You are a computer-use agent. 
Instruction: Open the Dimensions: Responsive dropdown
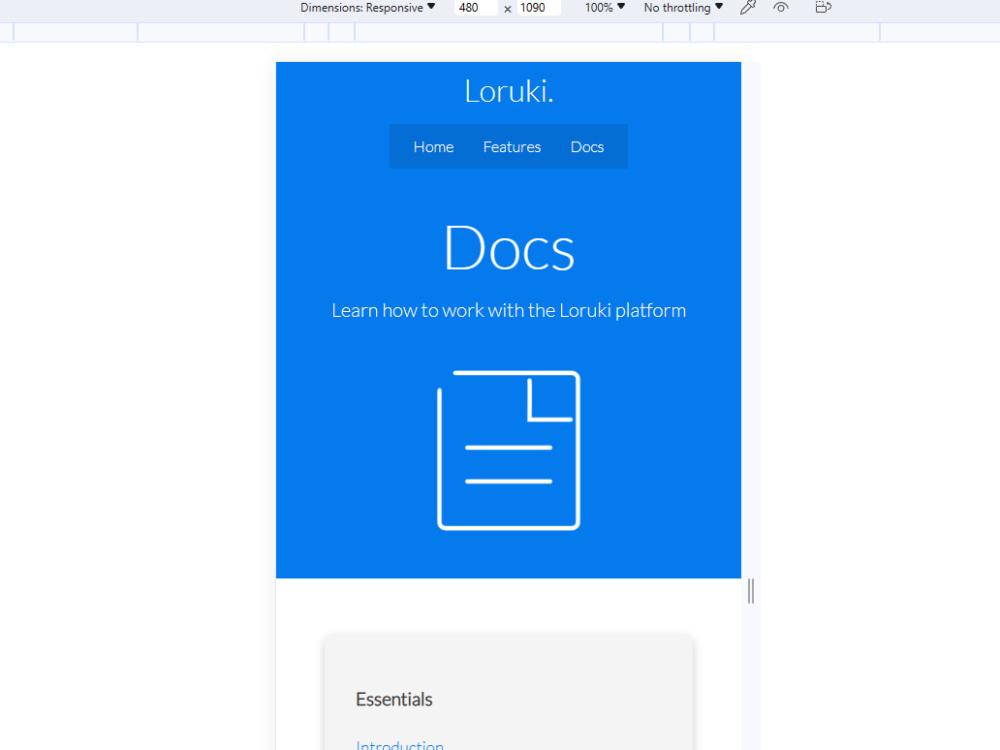[x=367, y=8]
